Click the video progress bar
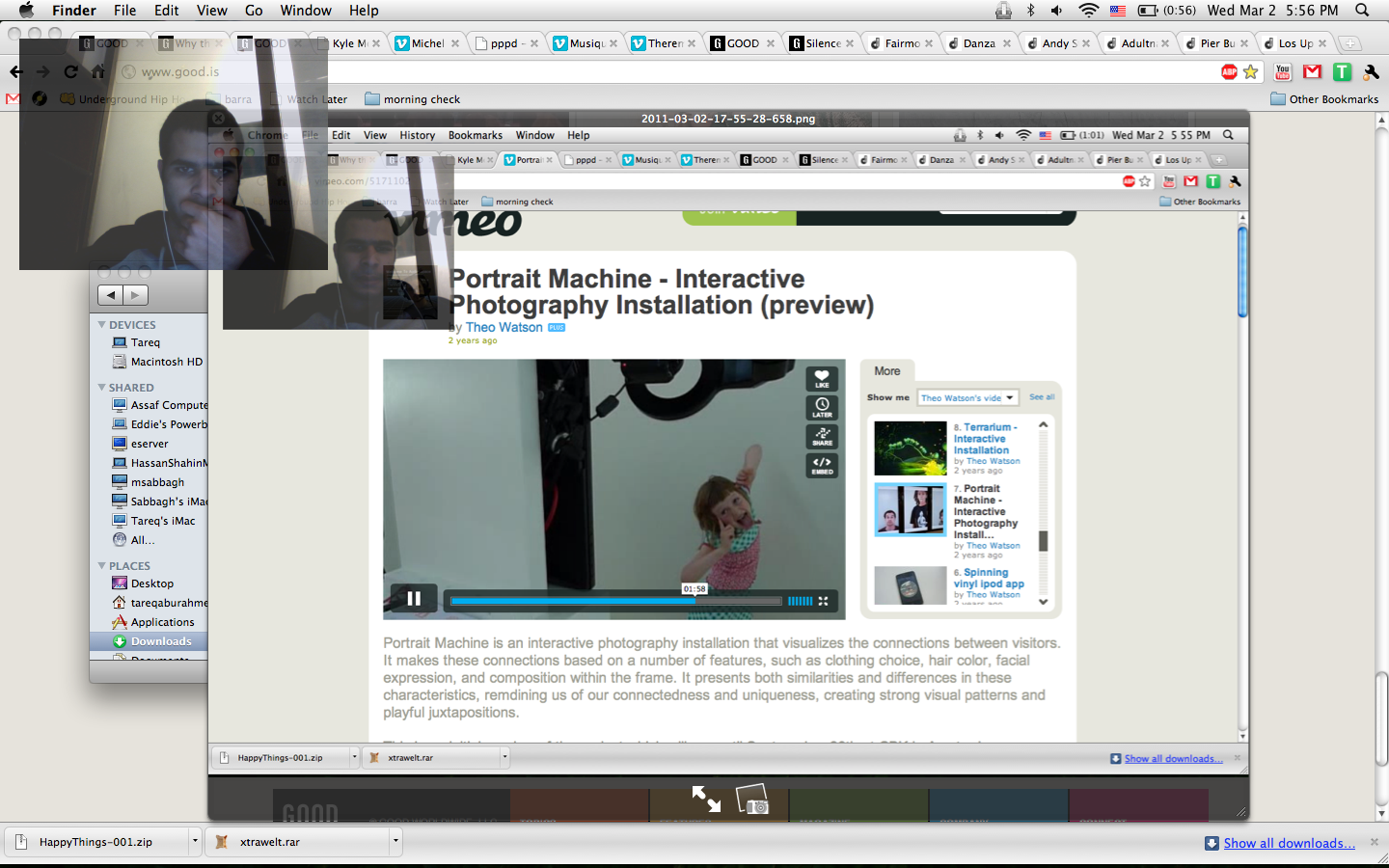This screenshot has width=1389, height=868. point(615,601)
